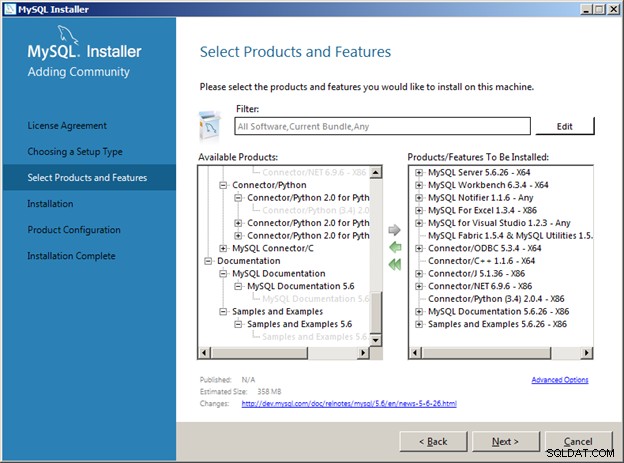The height and width of the screenshot is (463, 624).
Task: Select Connector/C++ 1.1.6 - X64
Action: (x=482, y=261)
